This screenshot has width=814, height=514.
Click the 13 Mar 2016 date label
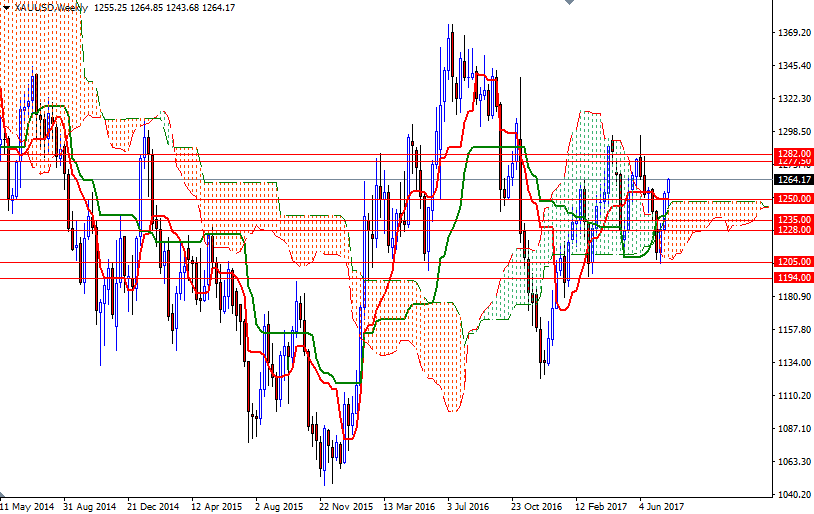point(409,506)
